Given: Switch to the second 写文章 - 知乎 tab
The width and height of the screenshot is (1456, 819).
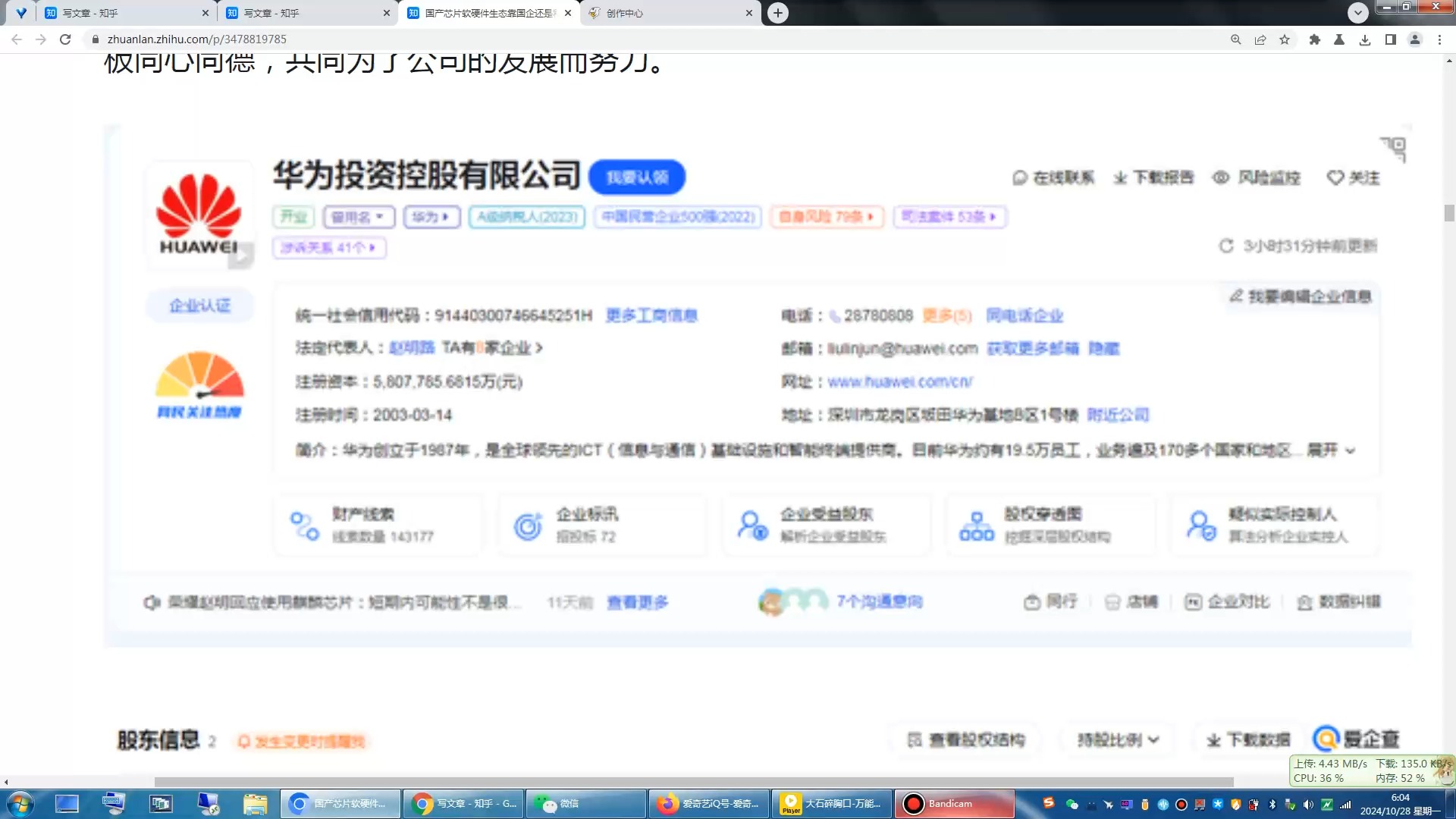Looking at the screenshot, I should 307,13.
